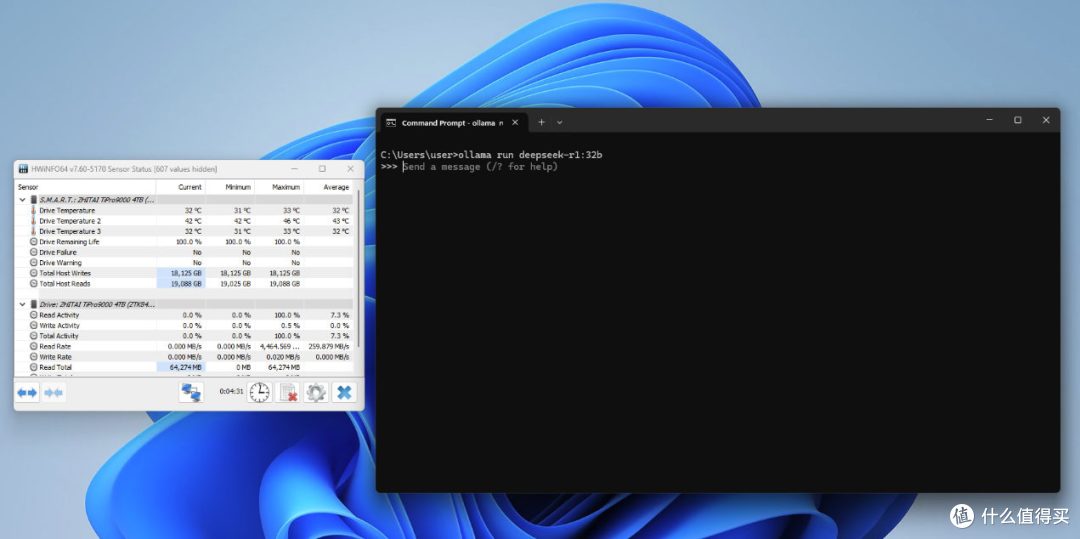This screenshot has height=539, width=1080.
Task: Select the Command Prompt - ollama tab
Action: click(453, 123)
